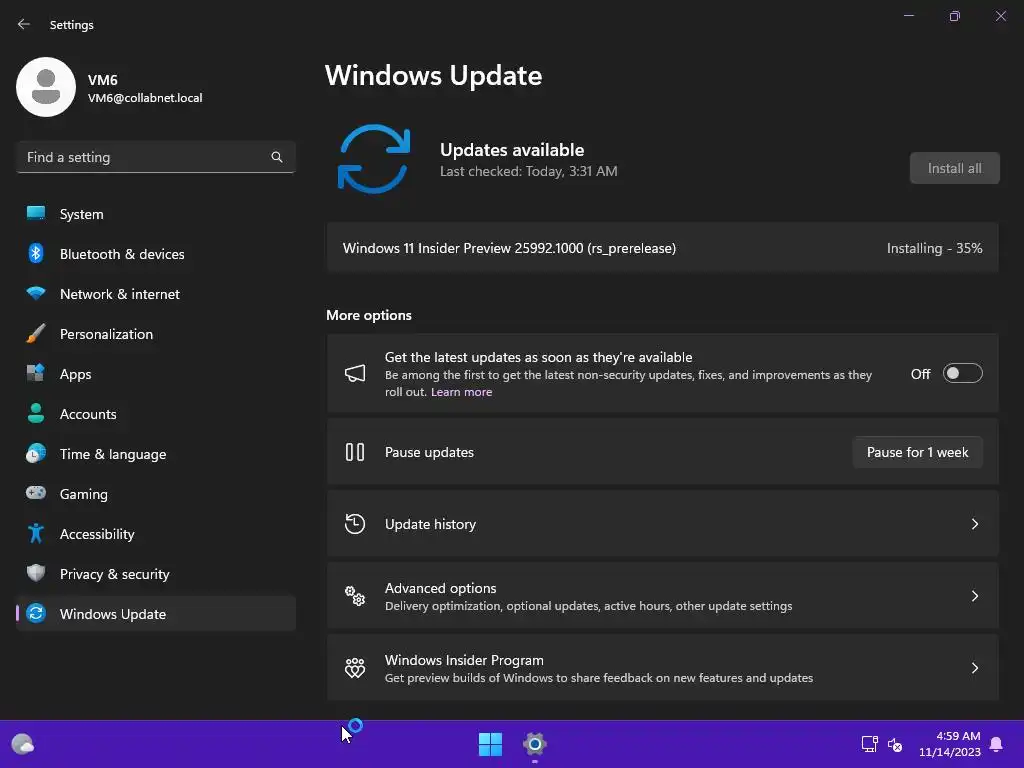
Task: Toggle get latest updates switch on
Action: [963, 374]
